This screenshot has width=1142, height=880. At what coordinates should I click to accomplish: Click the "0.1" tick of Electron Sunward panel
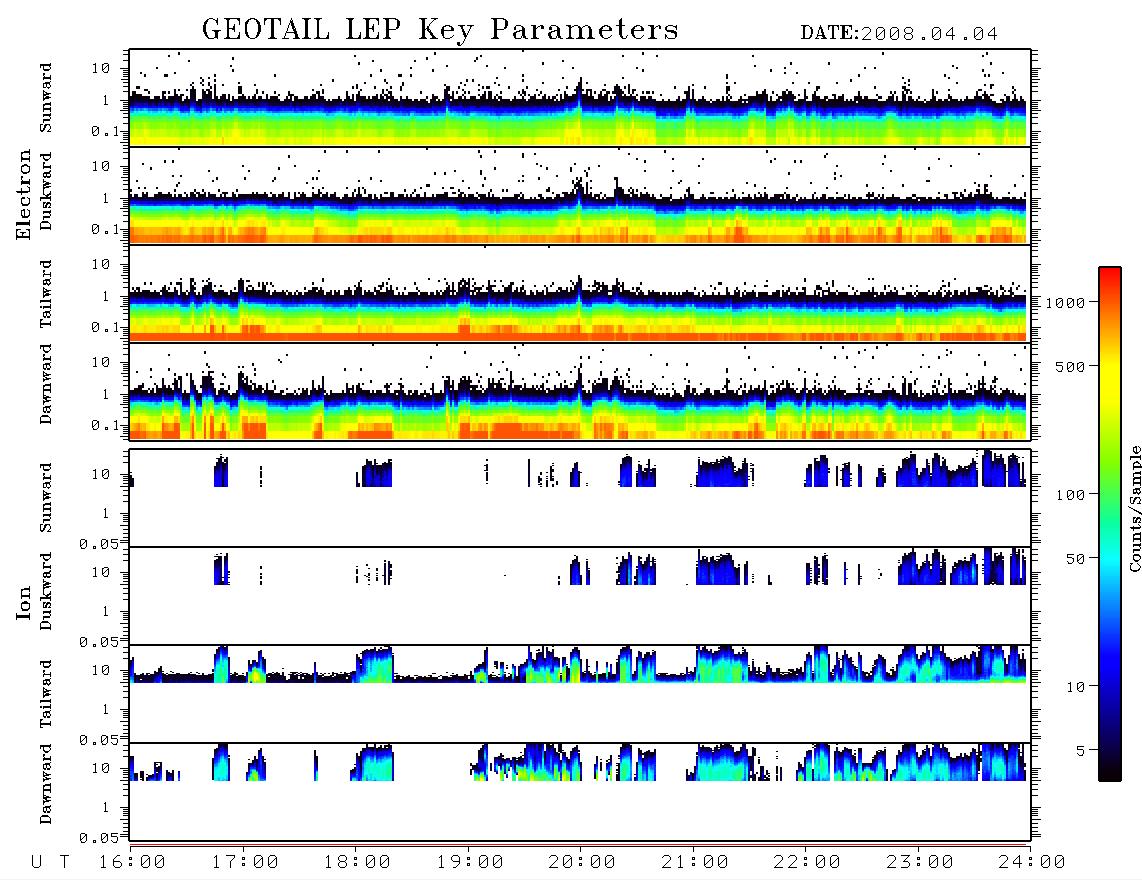pos(105,131)
